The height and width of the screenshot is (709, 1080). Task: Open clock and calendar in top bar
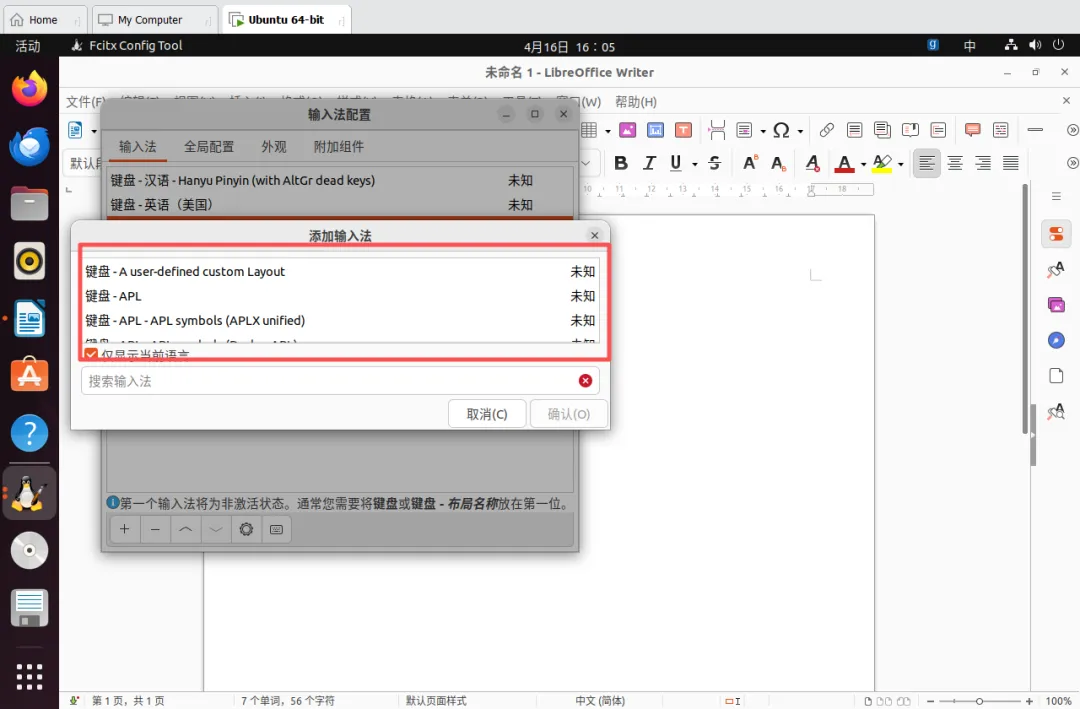click(569, 47)
